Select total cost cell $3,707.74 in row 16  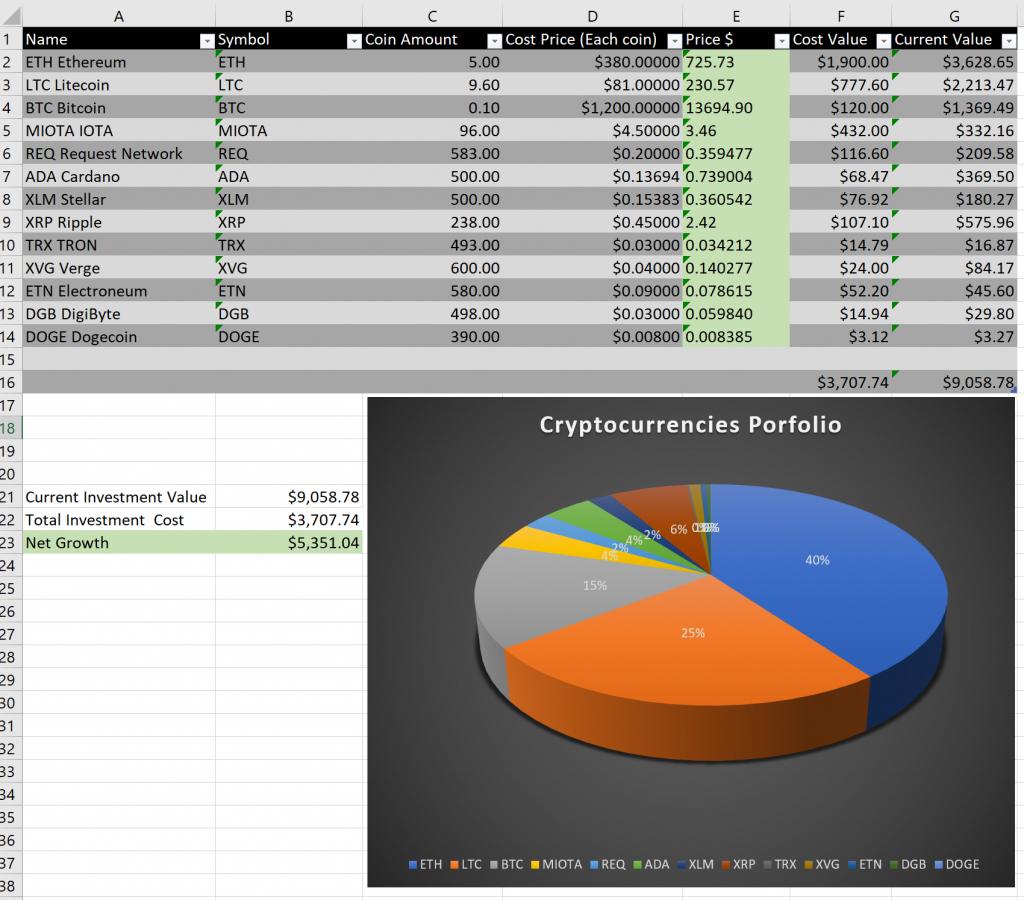pos(840,382)
